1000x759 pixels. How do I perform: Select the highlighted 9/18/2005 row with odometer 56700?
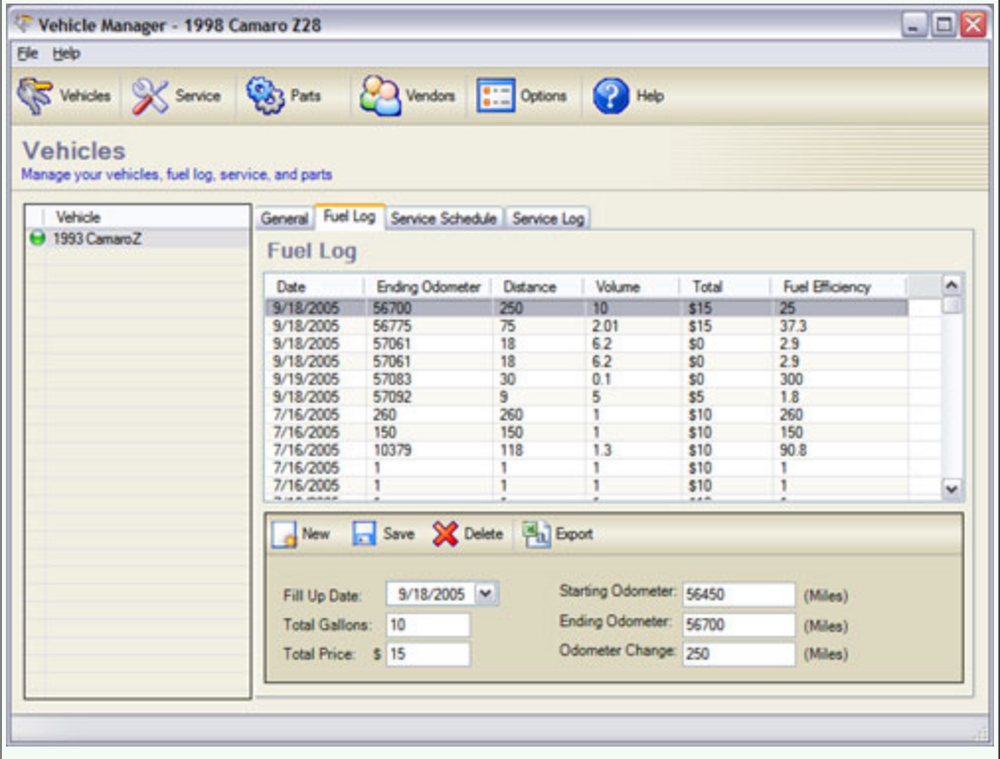click(587, 308)
